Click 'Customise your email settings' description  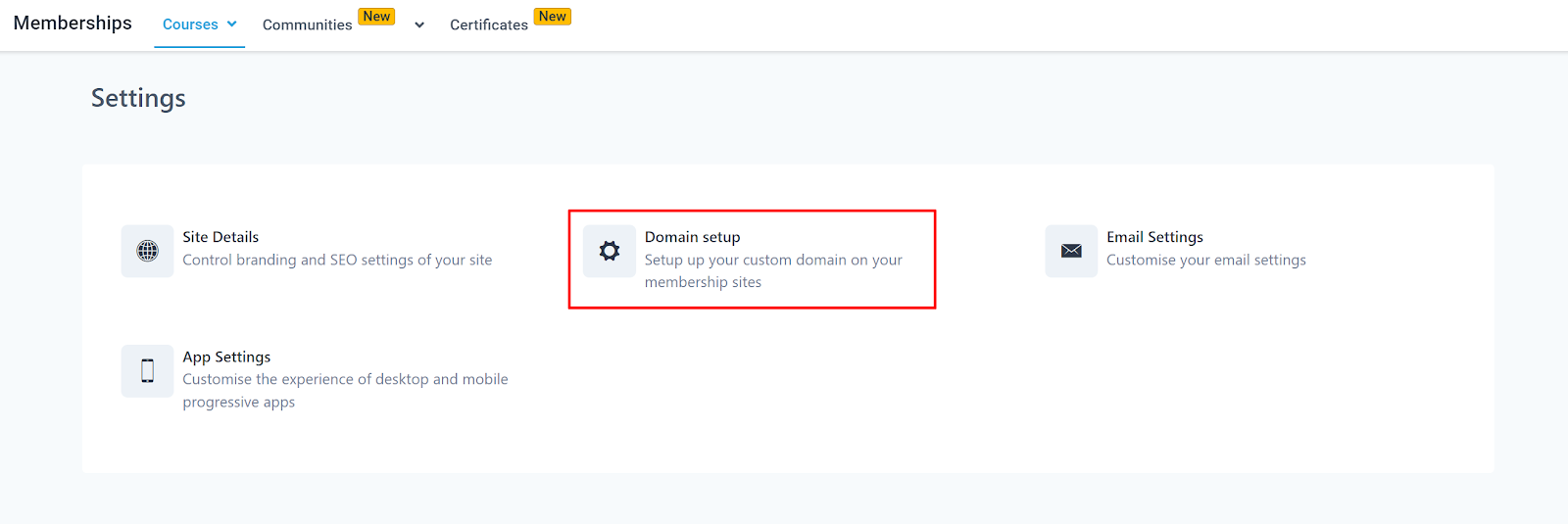click(x=1206, y=260)
